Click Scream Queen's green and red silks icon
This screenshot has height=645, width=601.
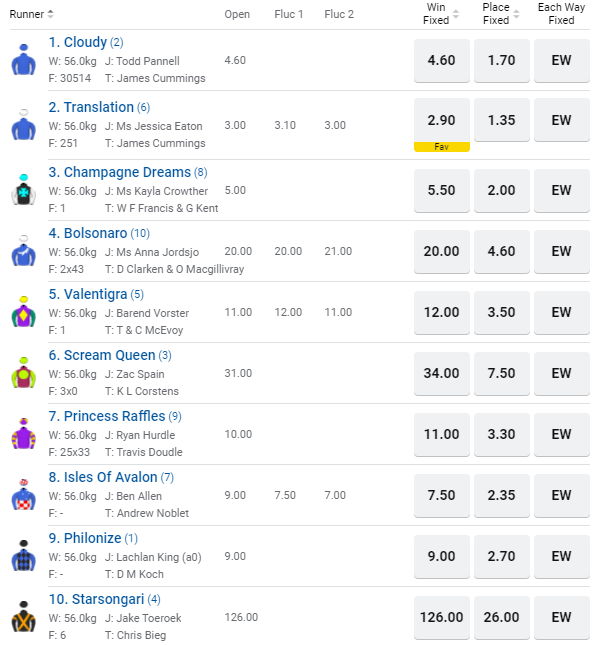pos(23,374)
